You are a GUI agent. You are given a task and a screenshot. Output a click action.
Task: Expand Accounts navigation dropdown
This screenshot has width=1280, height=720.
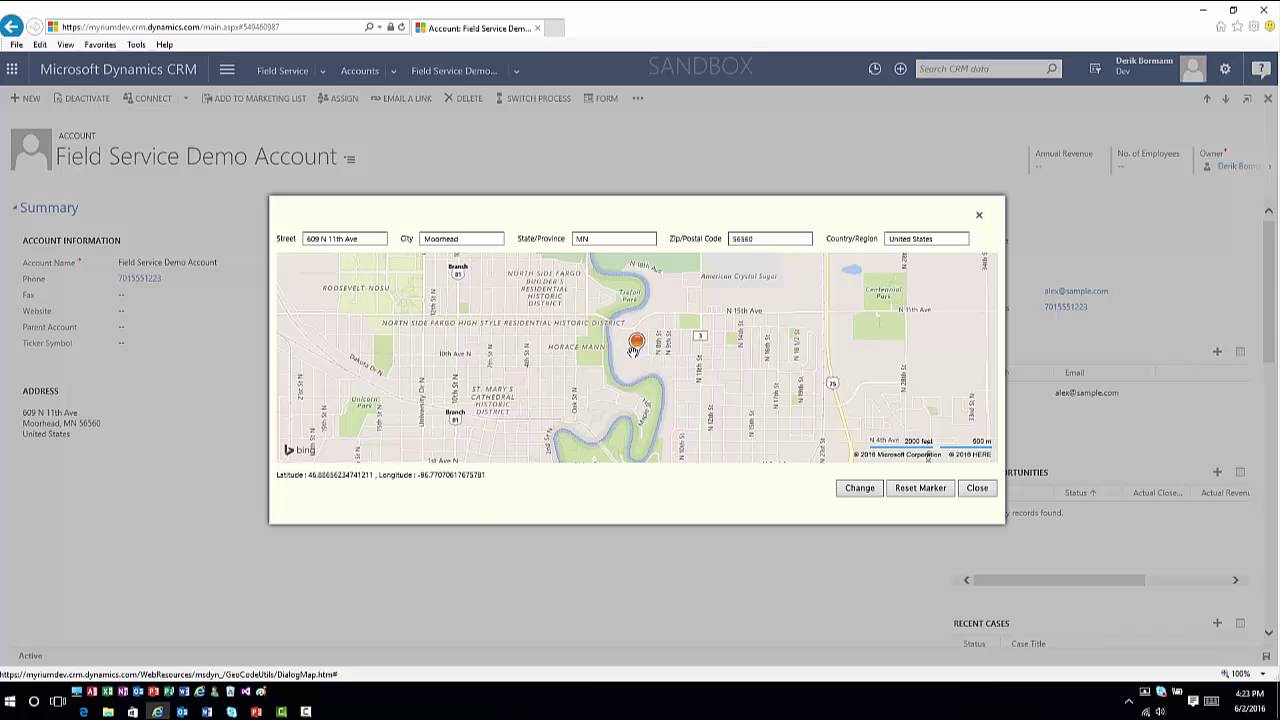393,71
